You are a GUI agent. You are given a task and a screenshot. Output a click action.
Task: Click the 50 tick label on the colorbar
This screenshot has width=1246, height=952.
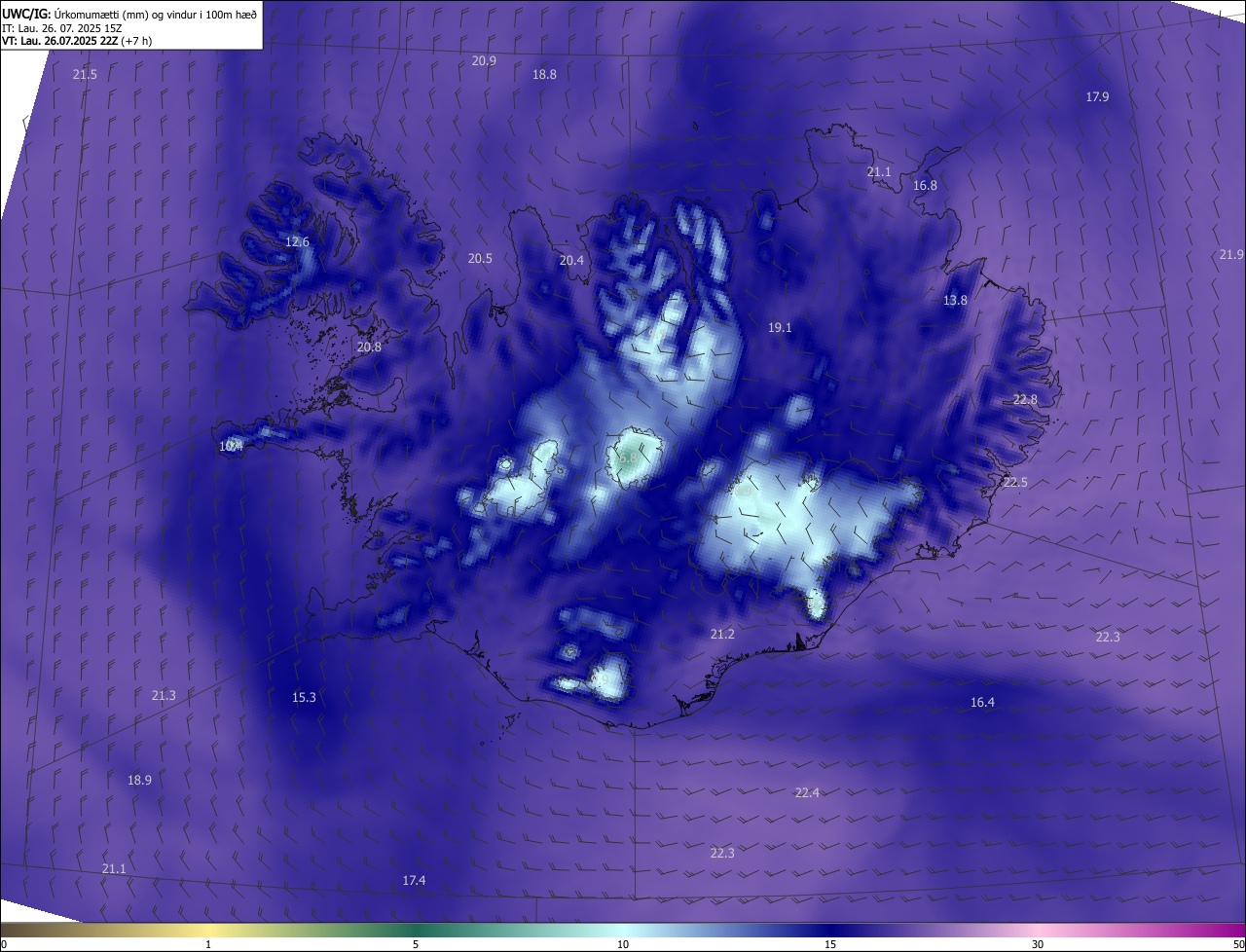pyautogui.click(x=1238, y=944)
